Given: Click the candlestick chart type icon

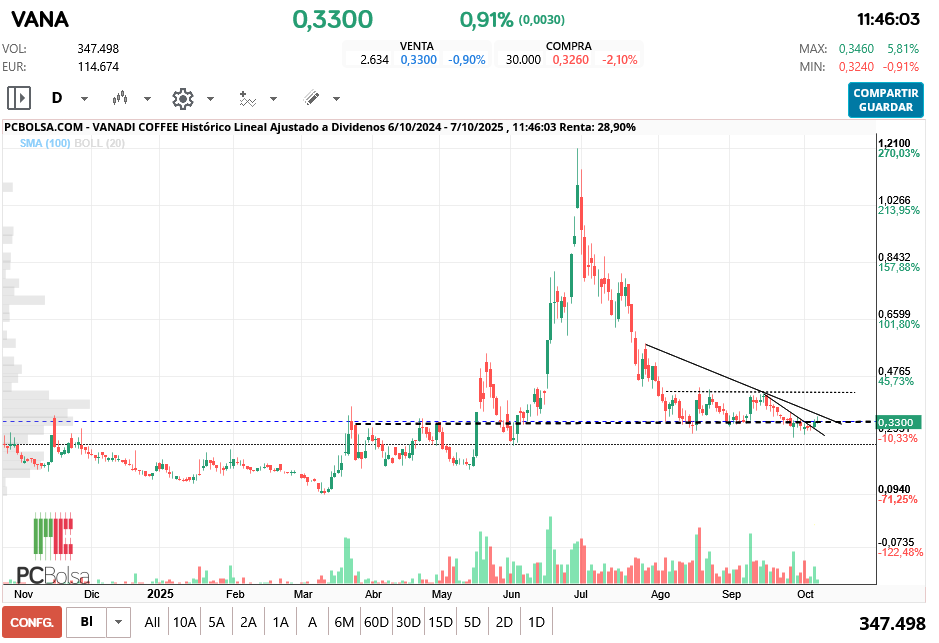Looking at the screenshot, I should [x=121, y=98].
